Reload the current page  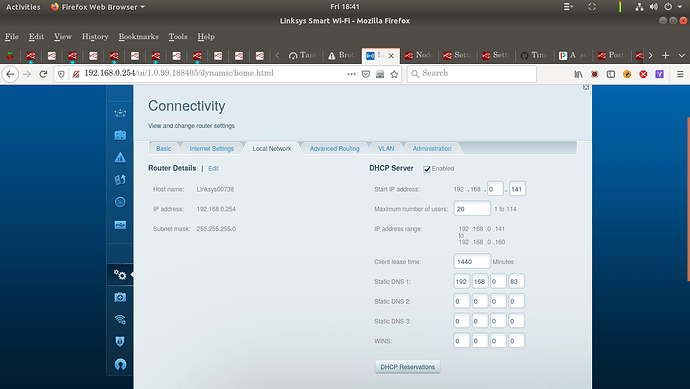coord(43,74)
